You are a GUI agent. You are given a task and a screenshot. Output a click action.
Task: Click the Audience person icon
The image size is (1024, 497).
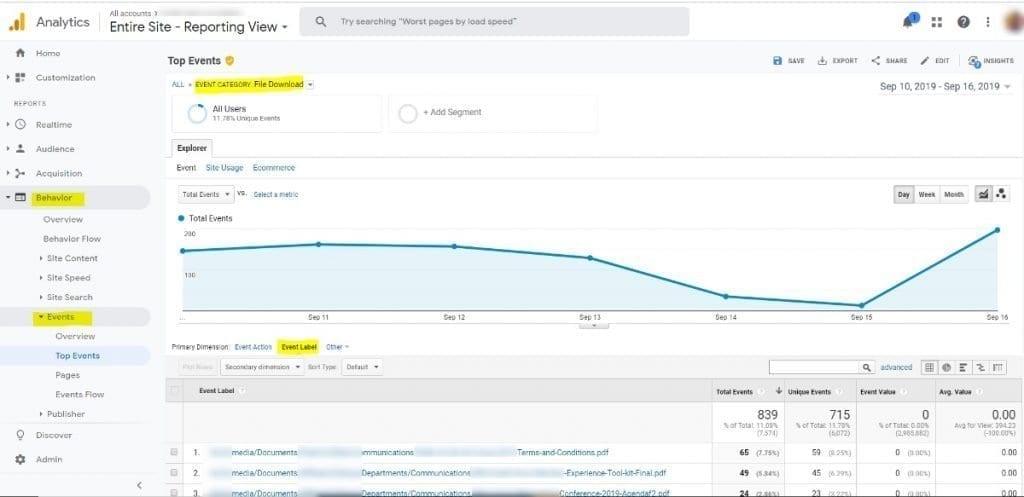pos(20,149)
